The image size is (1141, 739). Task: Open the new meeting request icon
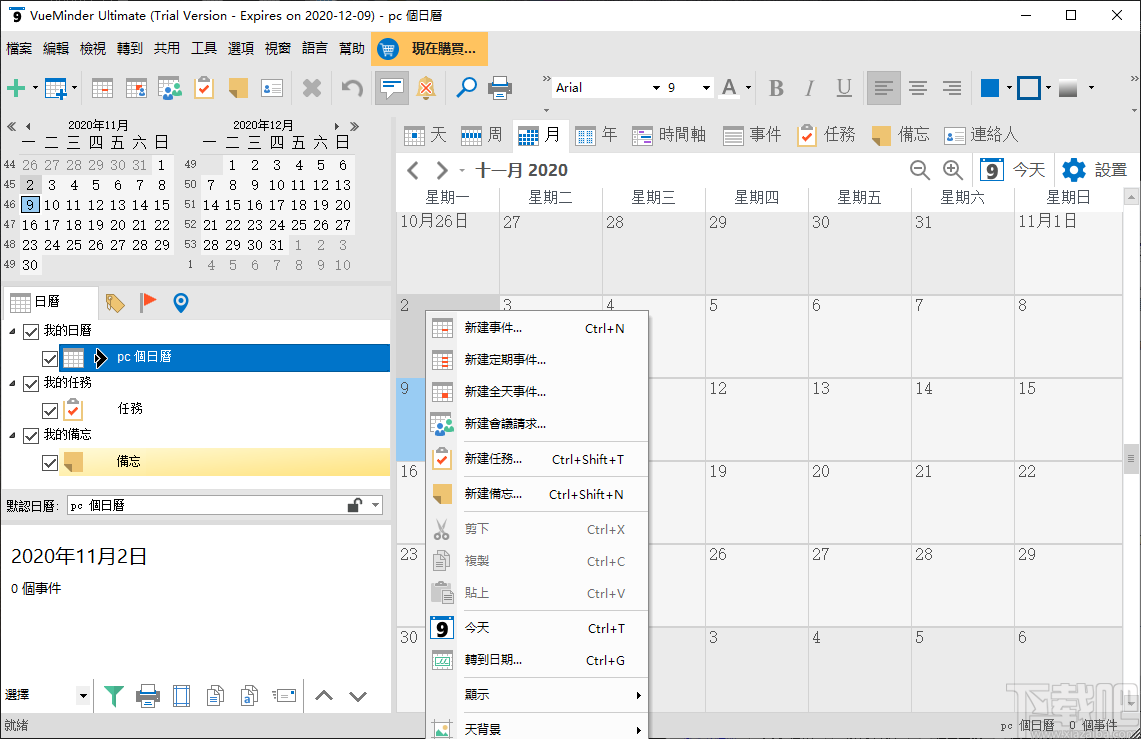click(170, 88)
